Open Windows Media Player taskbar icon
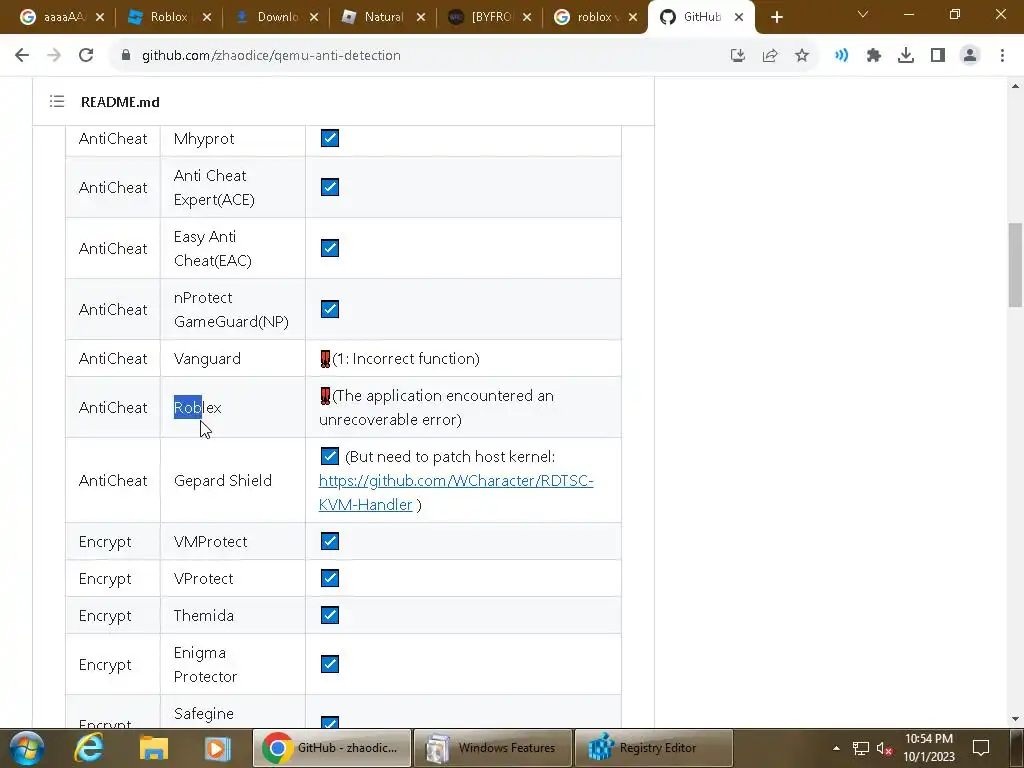1024x768 pixels. (217, 748)
